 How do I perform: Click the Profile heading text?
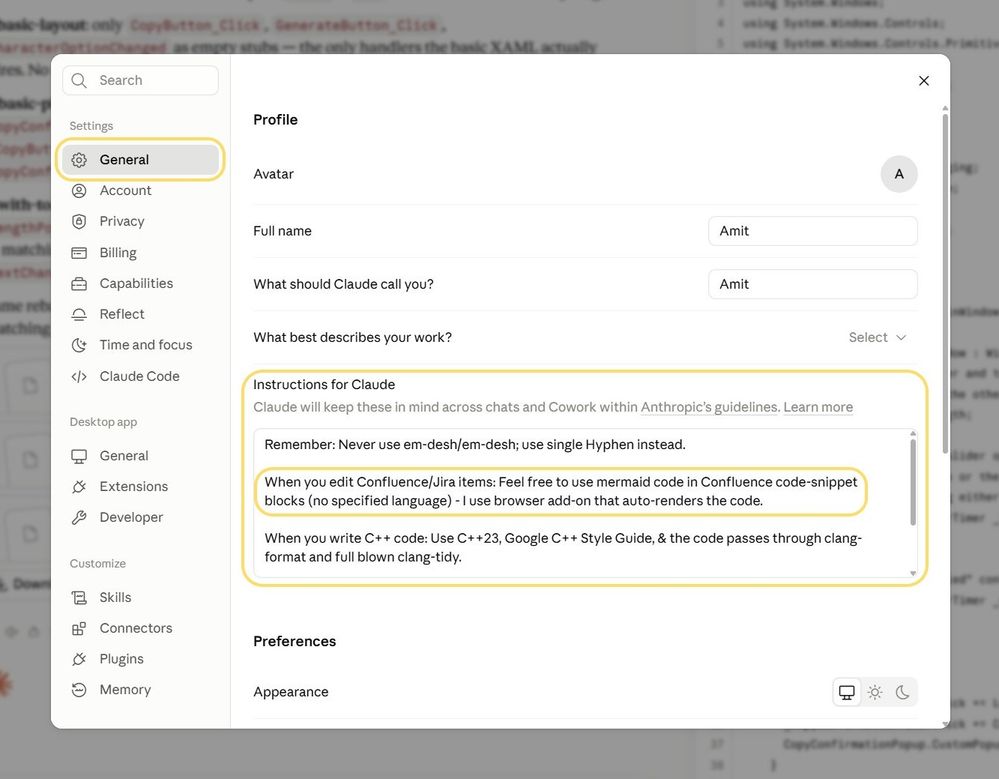pyautogui.click(x=275, y=120)
